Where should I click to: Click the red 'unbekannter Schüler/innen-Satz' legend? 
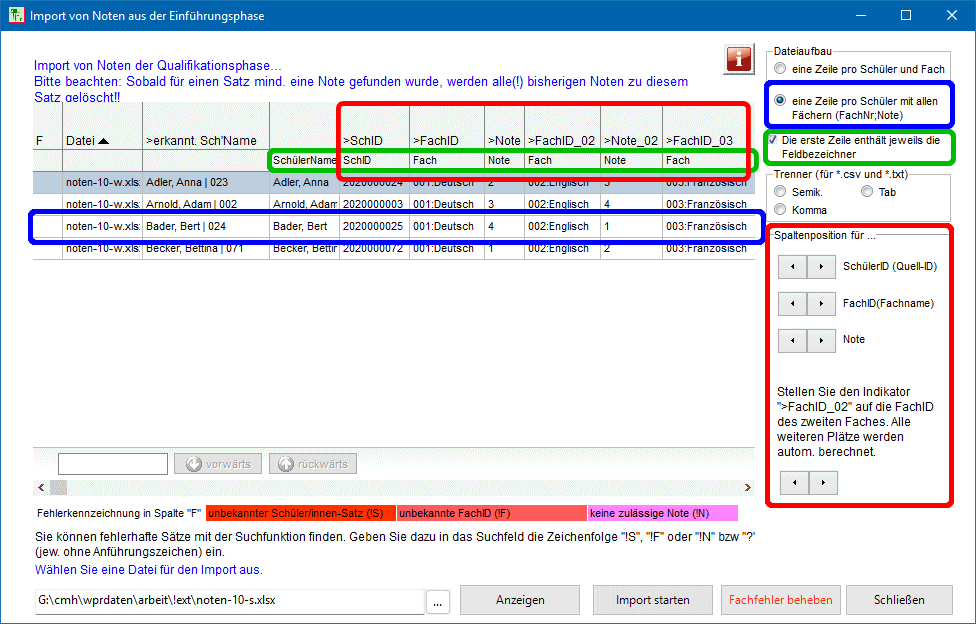click(x=300, y=514)
